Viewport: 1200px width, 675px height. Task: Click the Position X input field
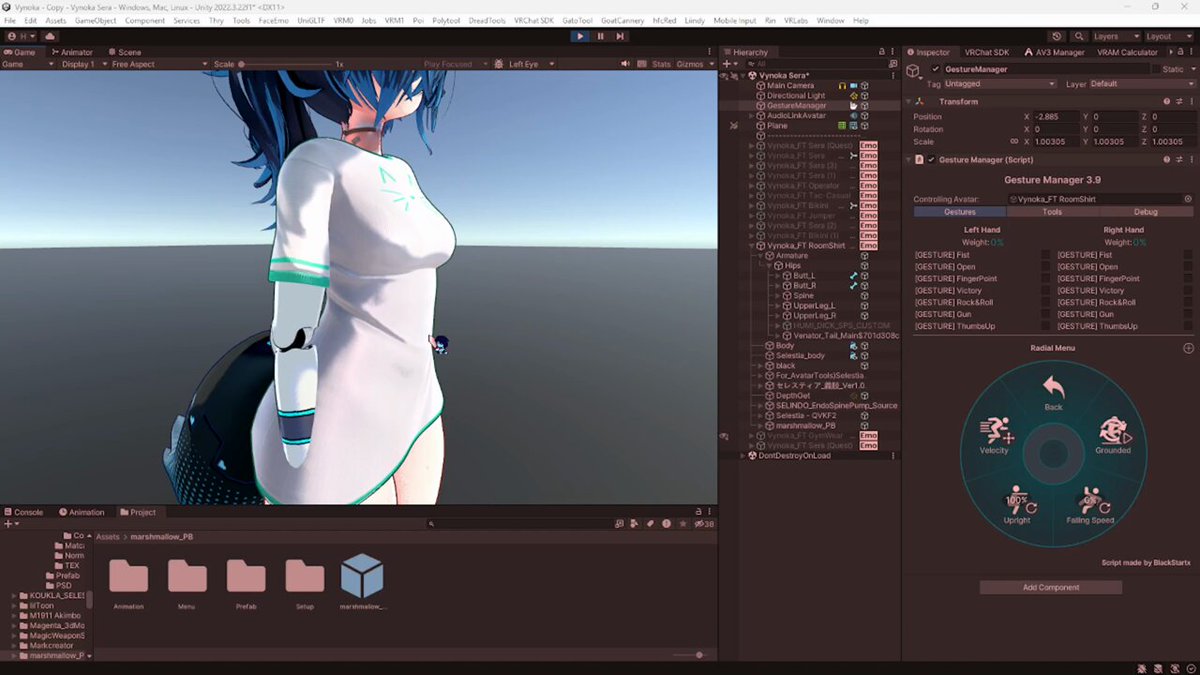click(x=1055, y=117)
